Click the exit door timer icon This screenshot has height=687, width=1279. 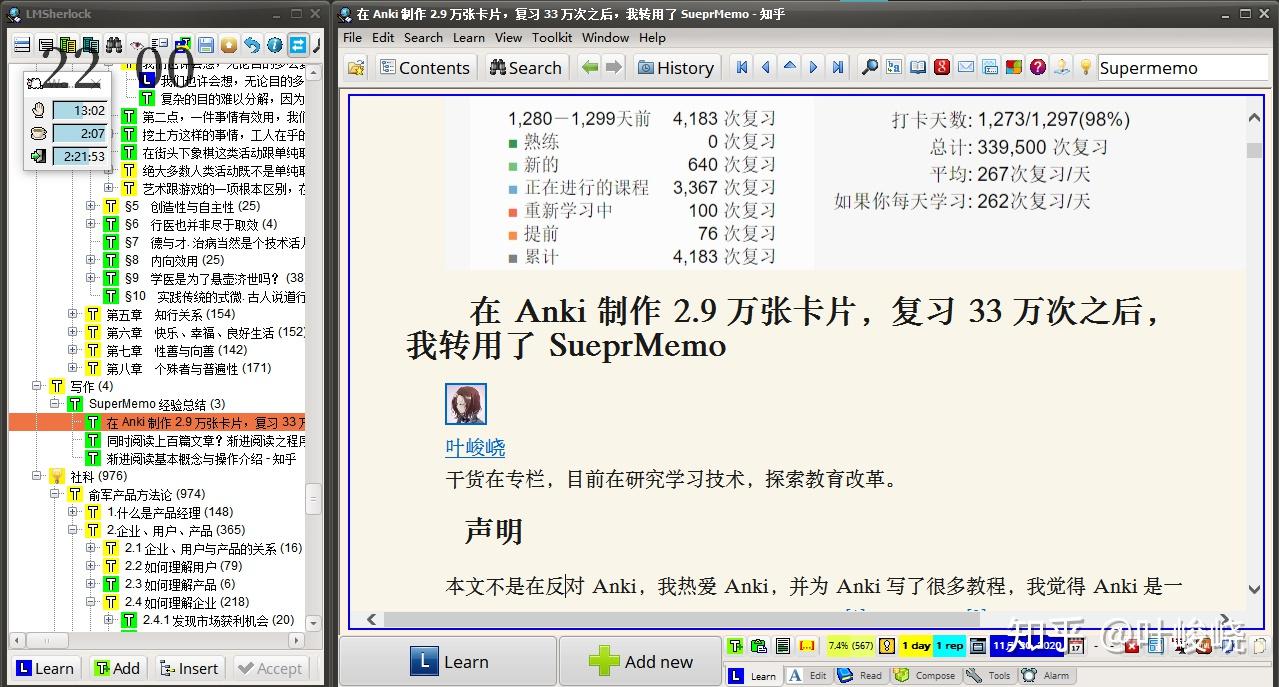pyautogui.click(x=38, y=156)
